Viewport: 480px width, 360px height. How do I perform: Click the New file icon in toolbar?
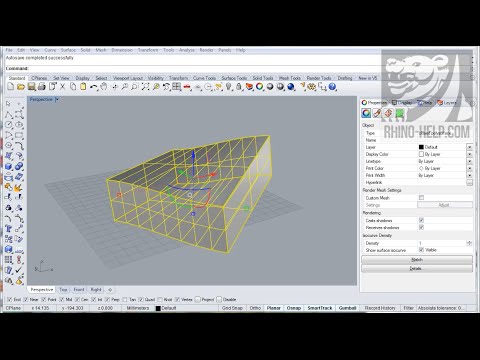[10, 87]
